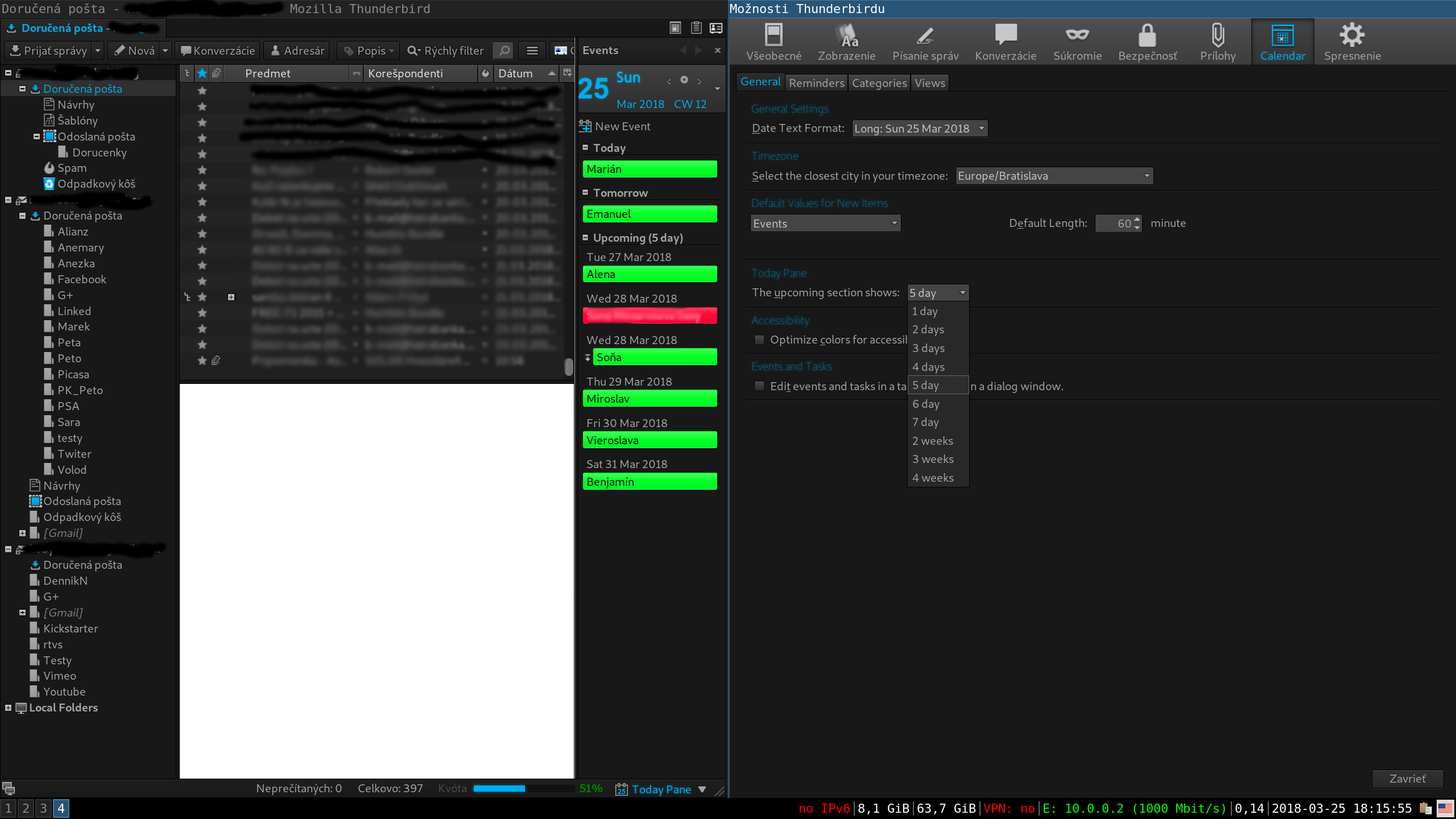Viewport: 1456px width, 819px height.
Task: Open the tasks tab icon
Action: (x=696, y=28)
